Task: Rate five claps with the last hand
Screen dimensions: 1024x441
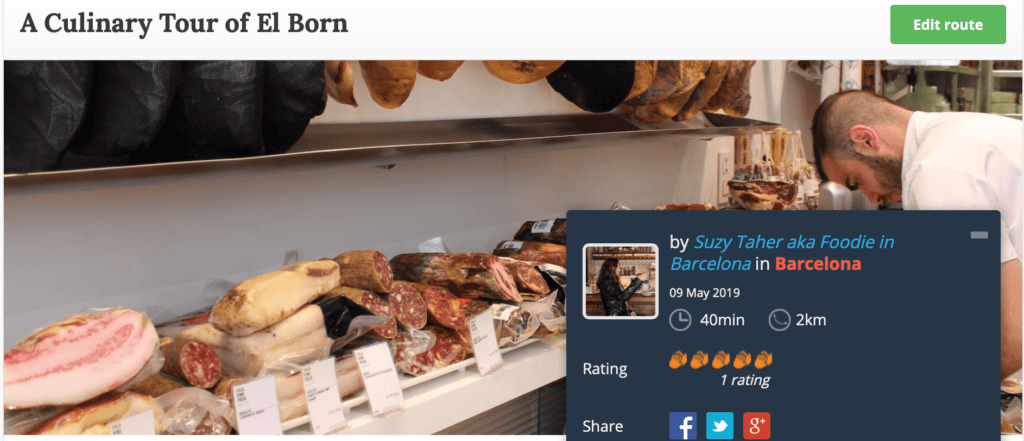Action: coord(763,359)
